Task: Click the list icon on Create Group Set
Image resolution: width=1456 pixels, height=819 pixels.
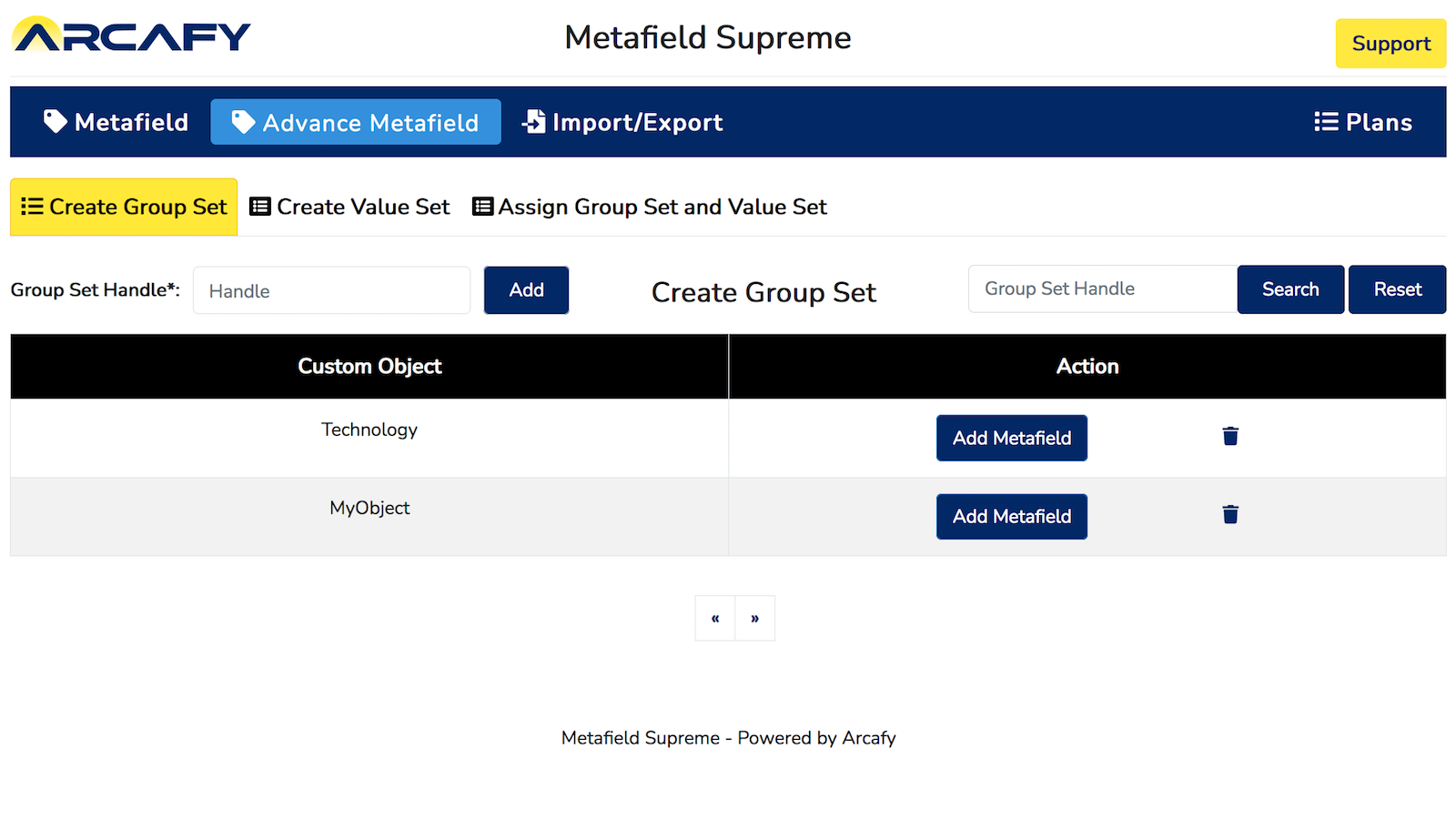Action: 32,206
